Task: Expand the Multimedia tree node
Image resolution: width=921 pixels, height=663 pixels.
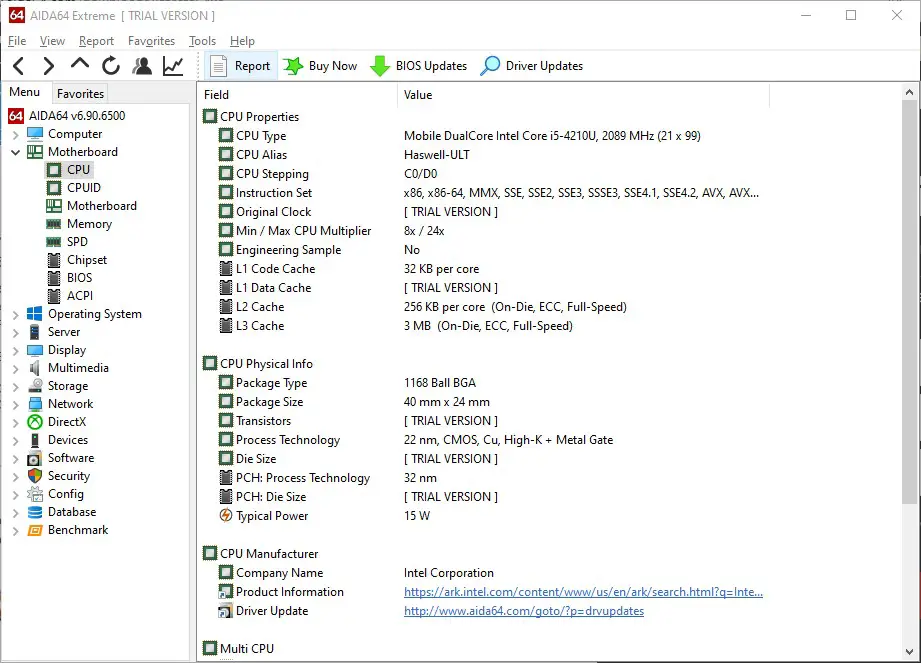Action: 16,368
